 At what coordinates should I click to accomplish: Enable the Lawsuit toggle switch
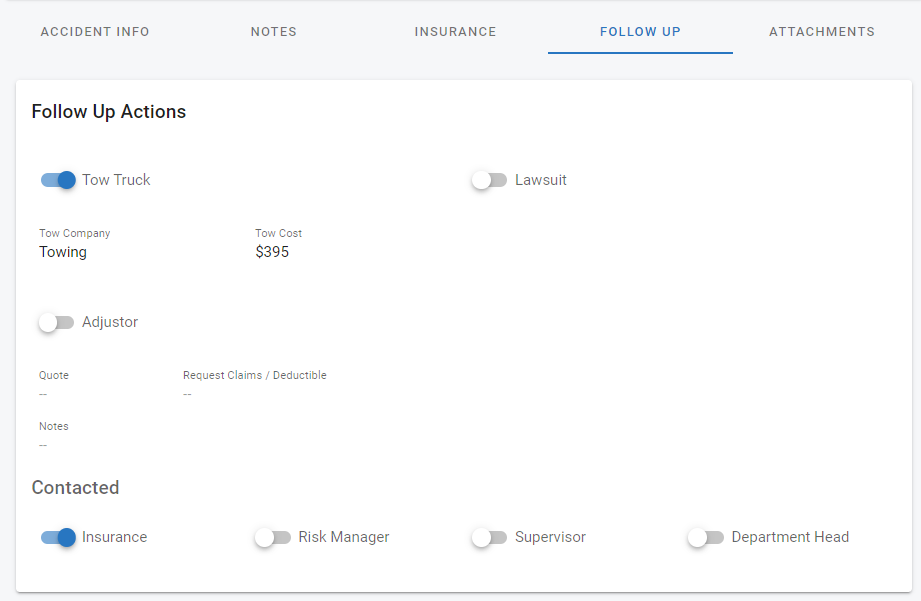[x=489, y=180]
